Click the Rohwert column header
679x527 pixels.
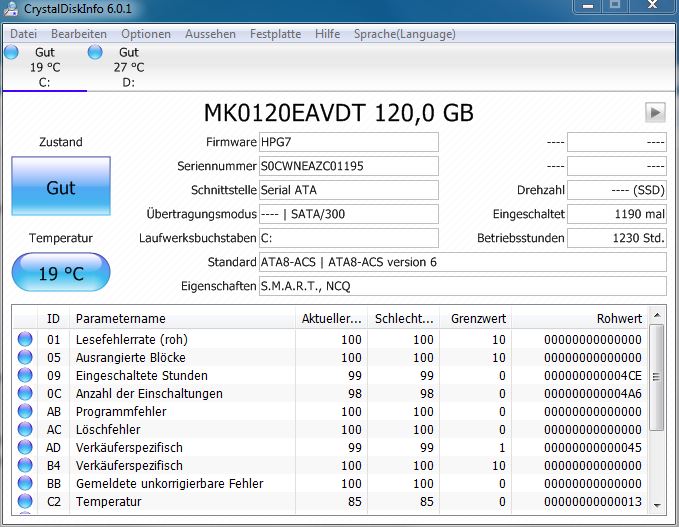tap(580, 319)
